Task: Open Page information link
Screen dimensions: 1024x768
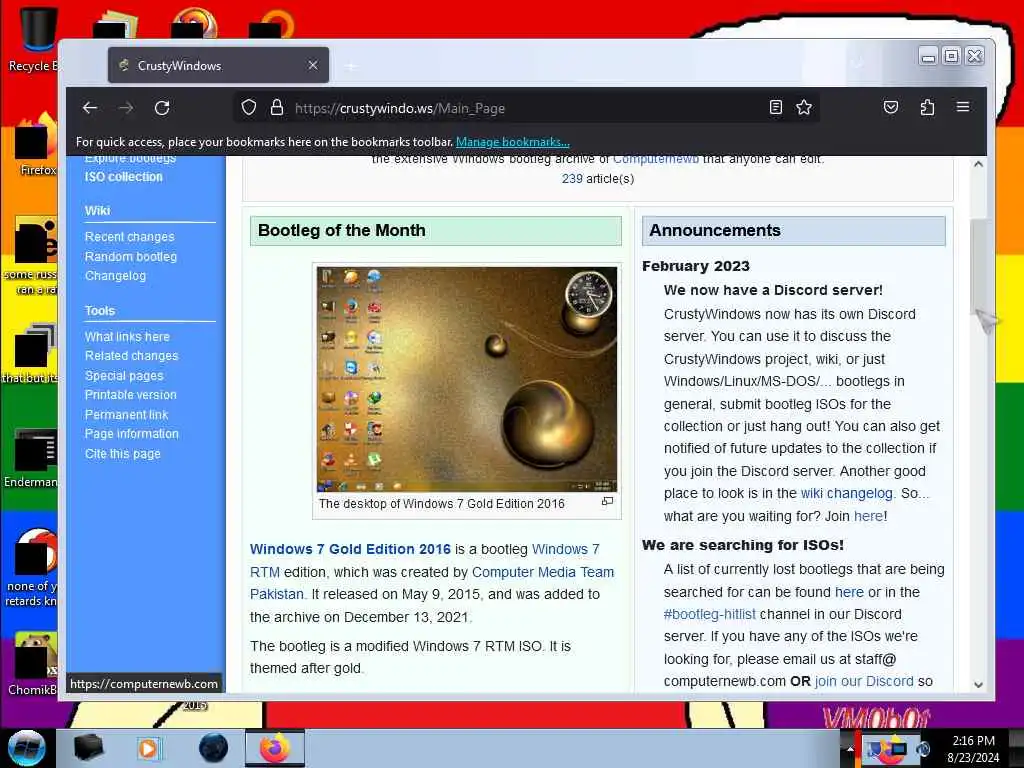Action: tap(131, 434)
